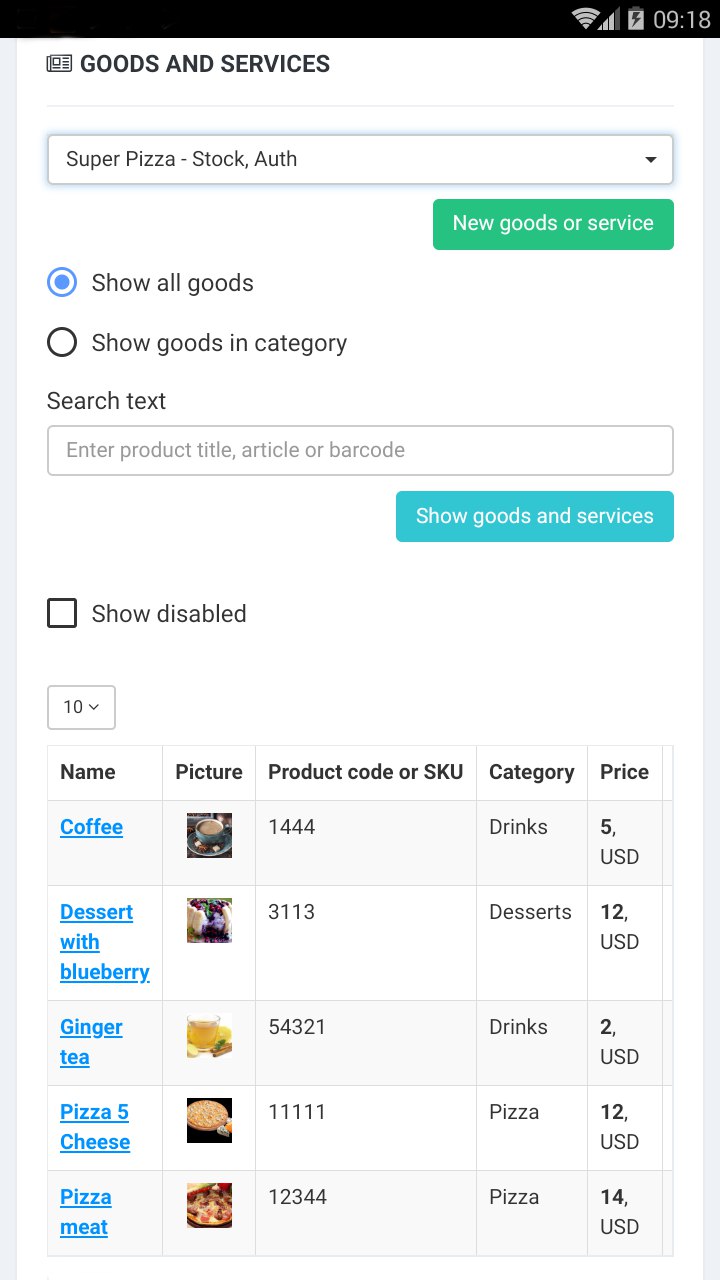Select the Show all goods option
The height and width of the screenshot is (1280, 720).
coord(62,283)
